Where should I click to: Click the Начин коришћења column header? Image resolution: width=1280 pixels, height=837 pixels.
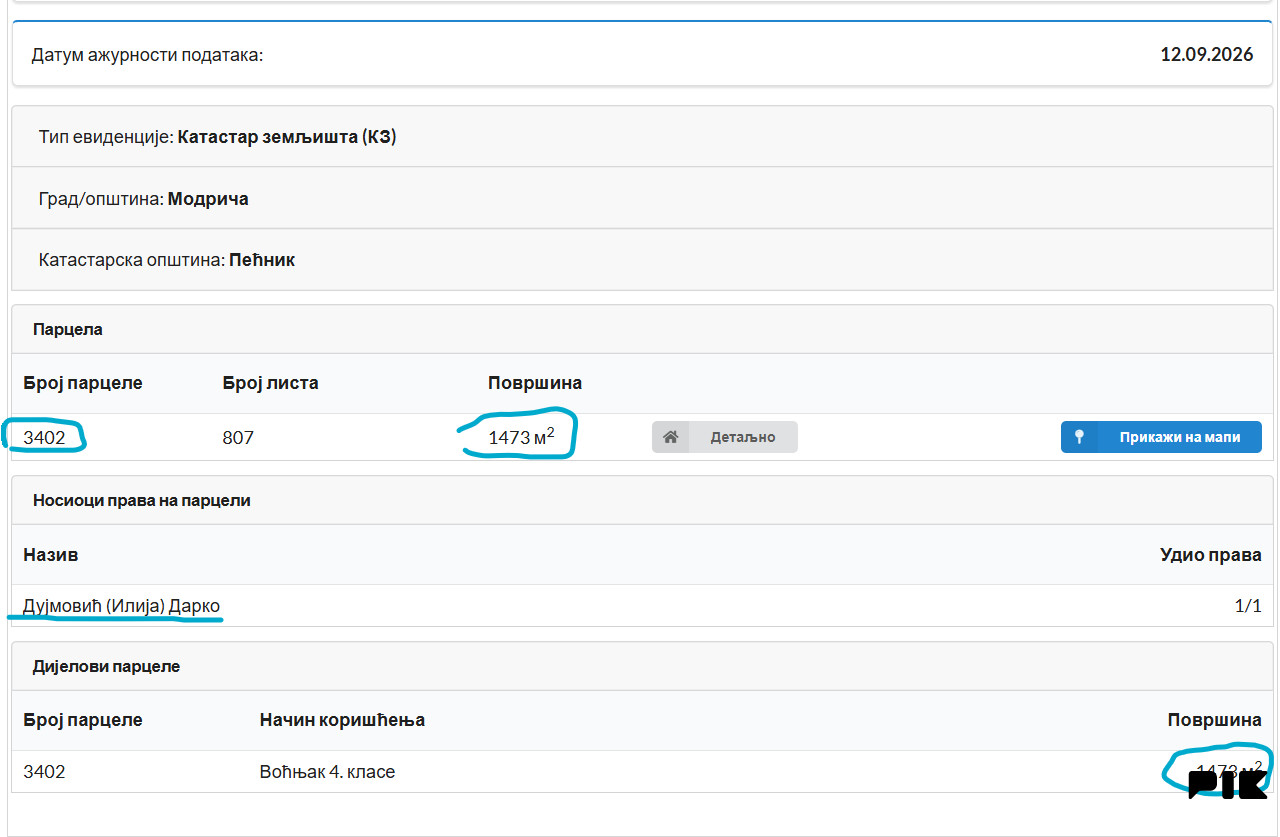[342, 720]
